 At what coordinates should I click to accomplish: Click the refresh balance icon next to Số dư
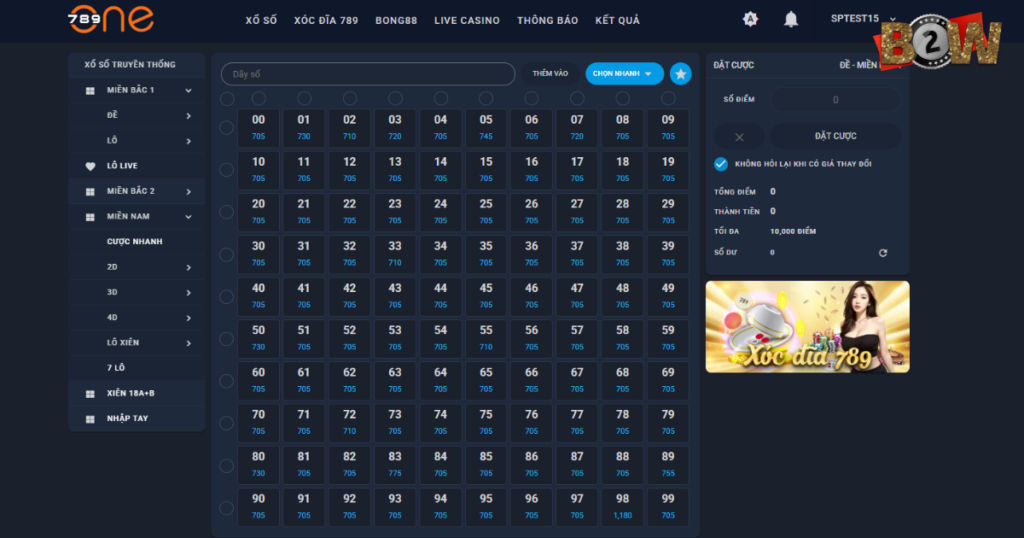(x=883, y=253)
